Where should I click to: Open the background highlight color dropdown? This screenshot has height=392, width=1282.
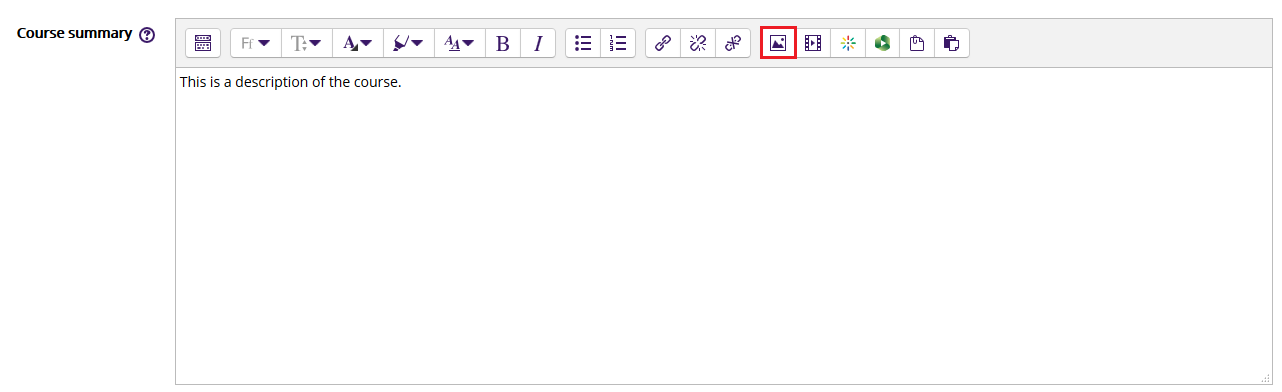409,43
